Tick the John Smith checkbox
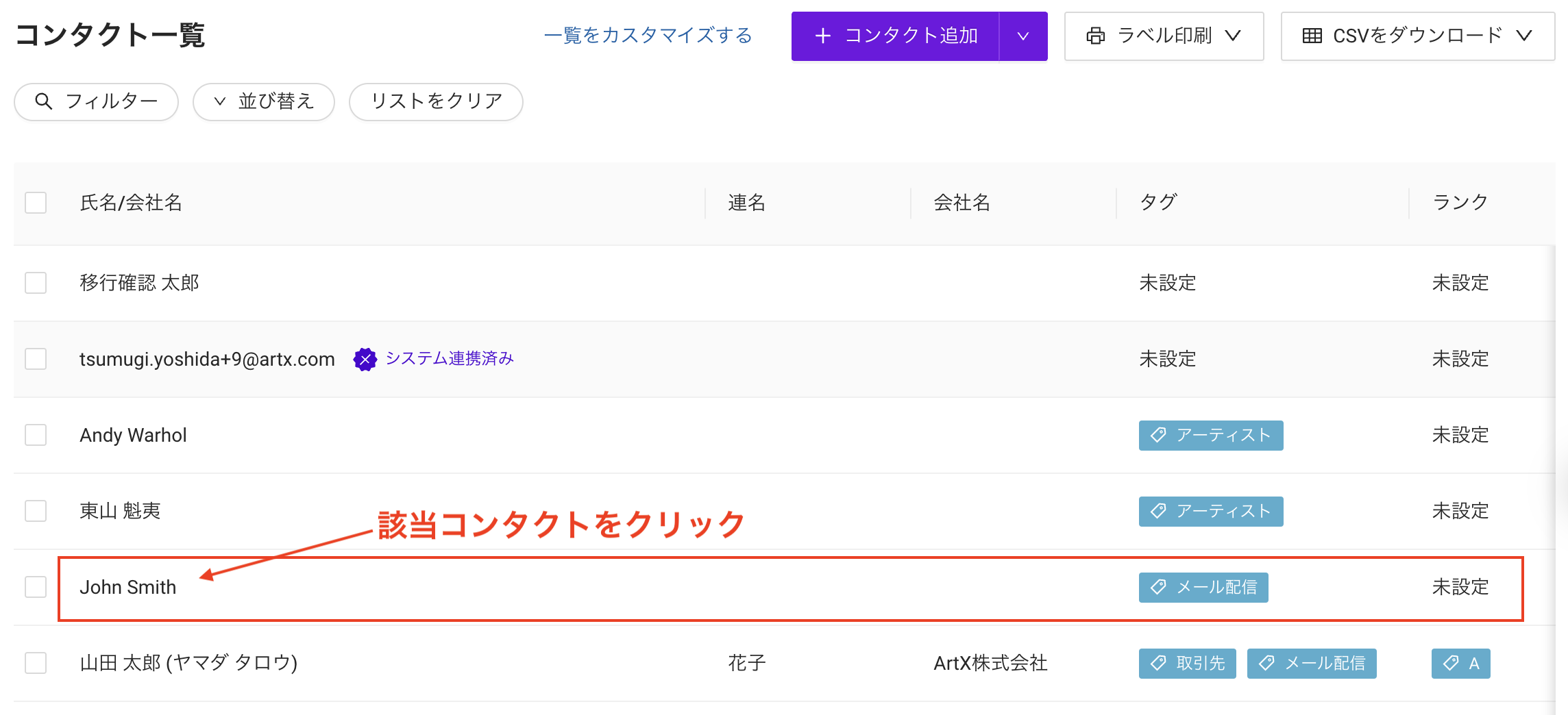 [x=36, y=587]
